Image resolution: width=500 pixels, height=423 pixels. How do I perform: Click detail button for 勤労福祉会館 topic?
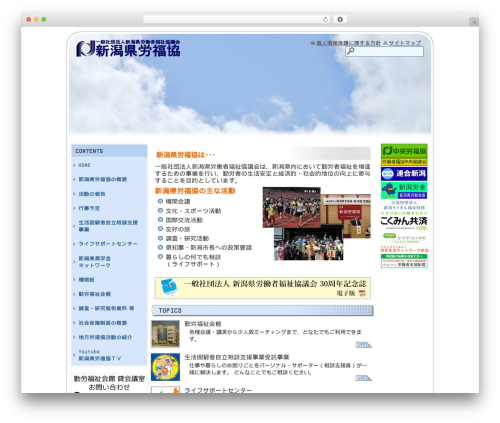[x=363, y=345]
